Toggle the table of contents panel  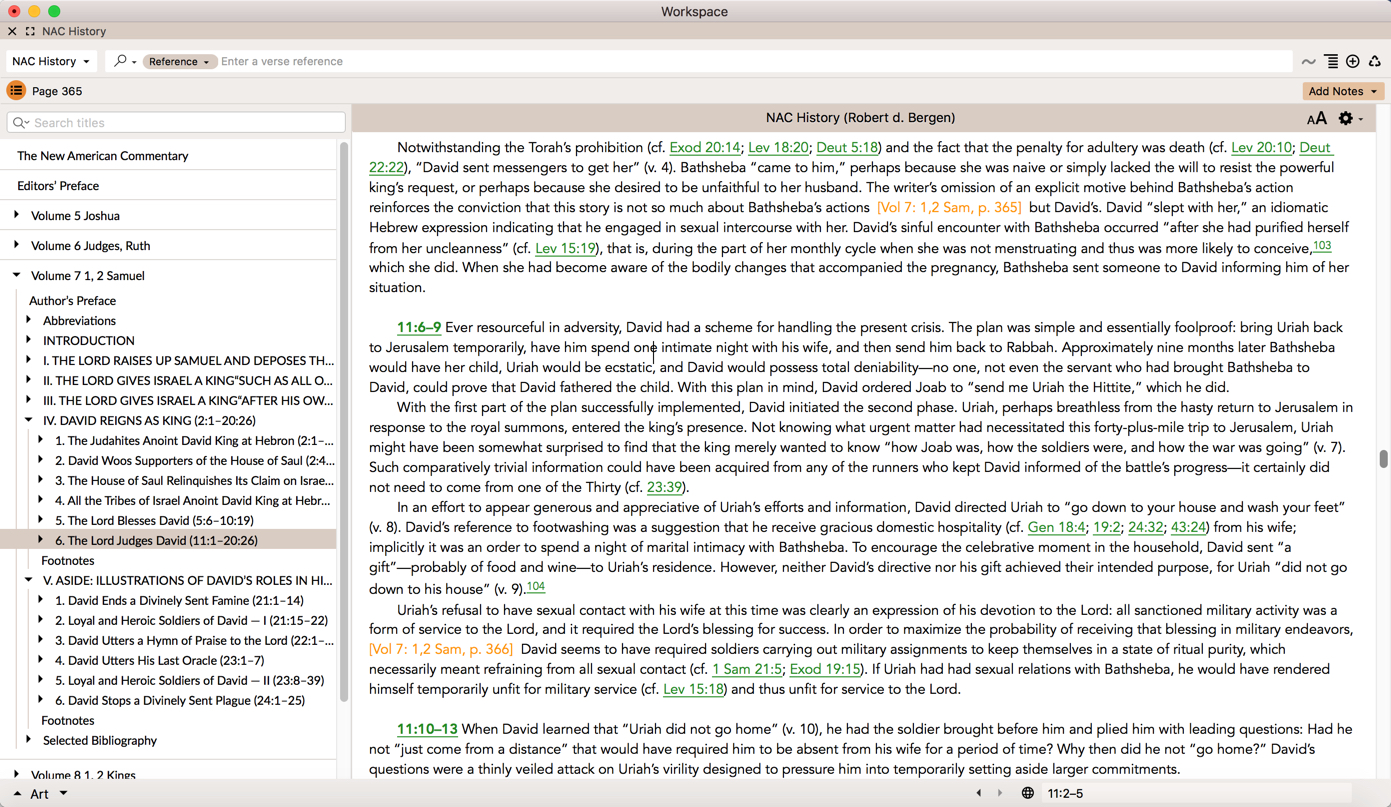coord(16,91)
